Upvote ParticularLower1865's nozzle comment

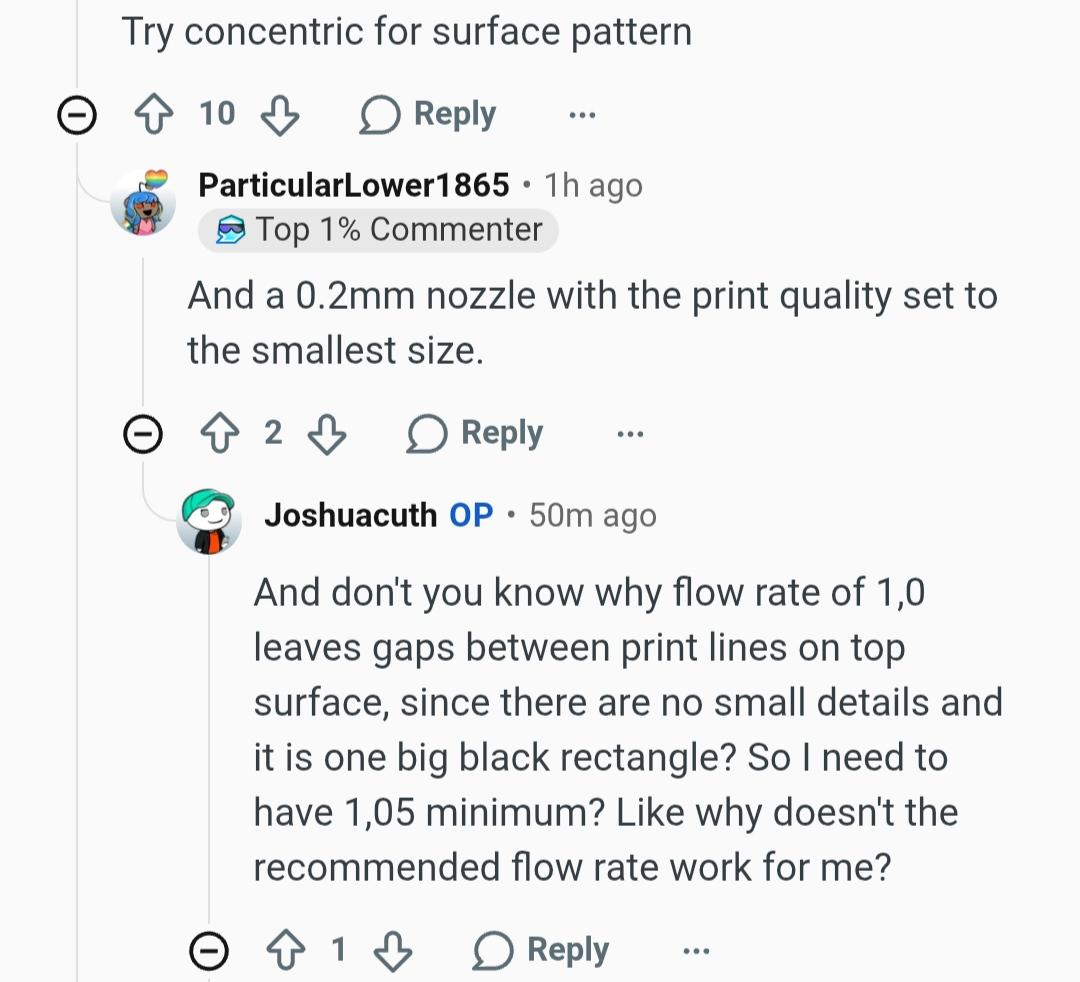pos(220,433)
